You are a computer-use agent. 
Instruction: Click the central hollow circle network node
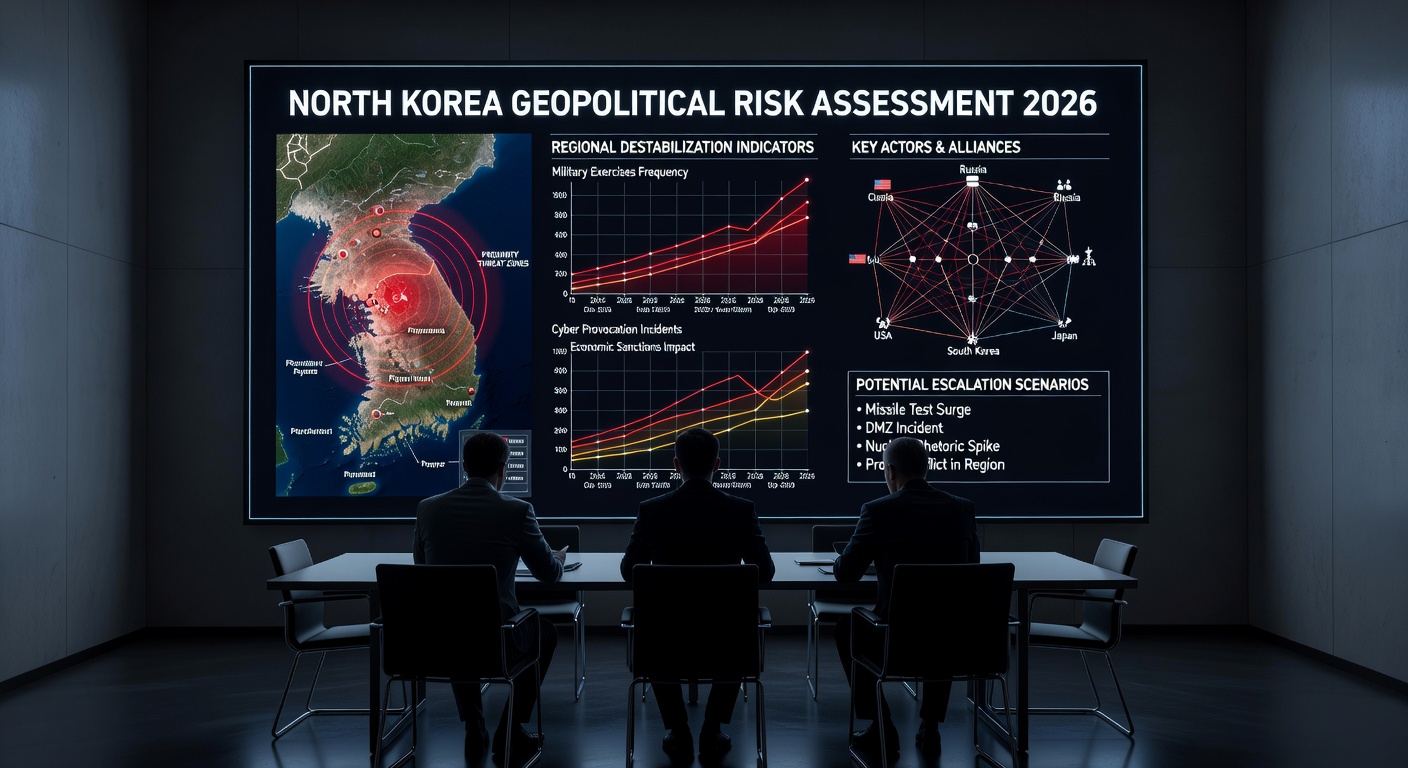(973, 259)
